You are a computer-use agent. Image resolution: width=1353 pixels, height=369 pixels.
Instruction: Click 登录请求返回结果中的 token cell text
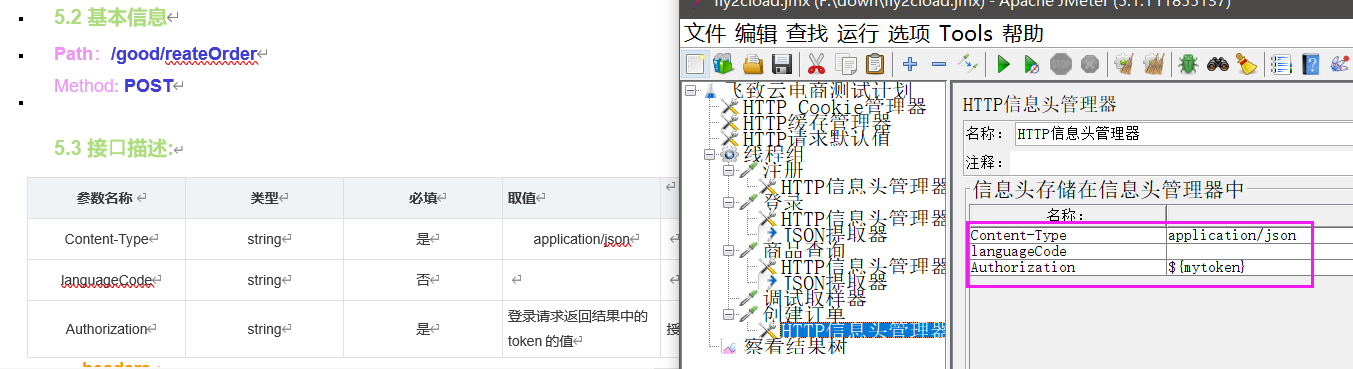[x=578, y=329]
